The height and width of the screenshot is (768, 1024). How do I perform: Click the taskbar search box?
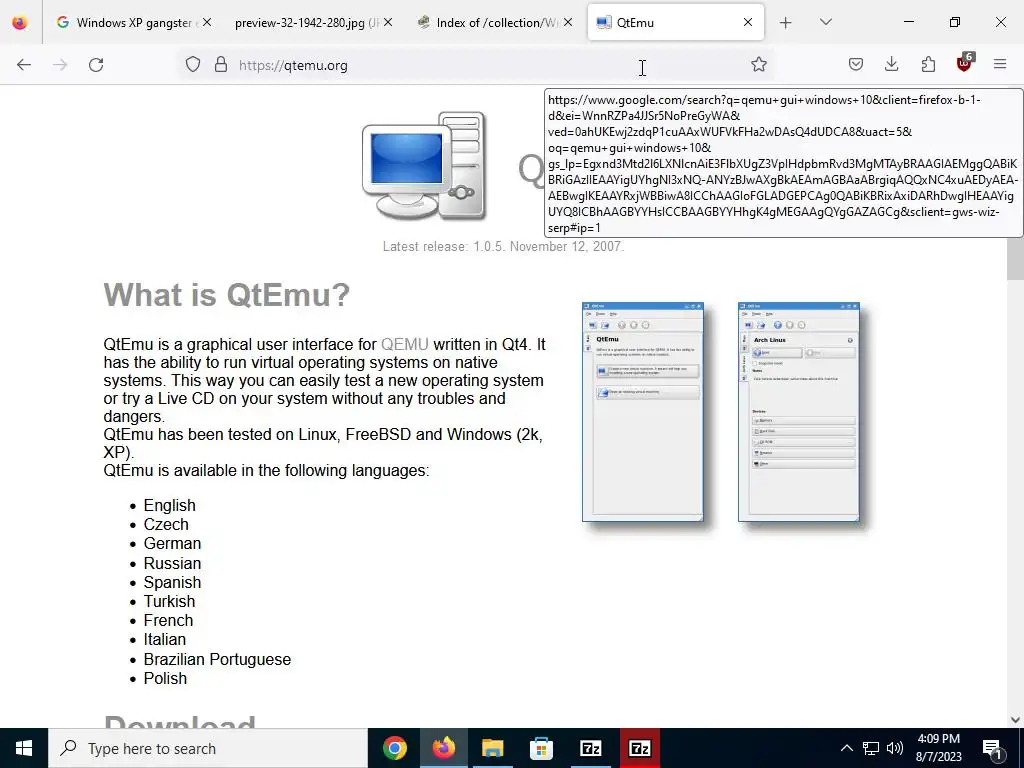pos(208,748)
